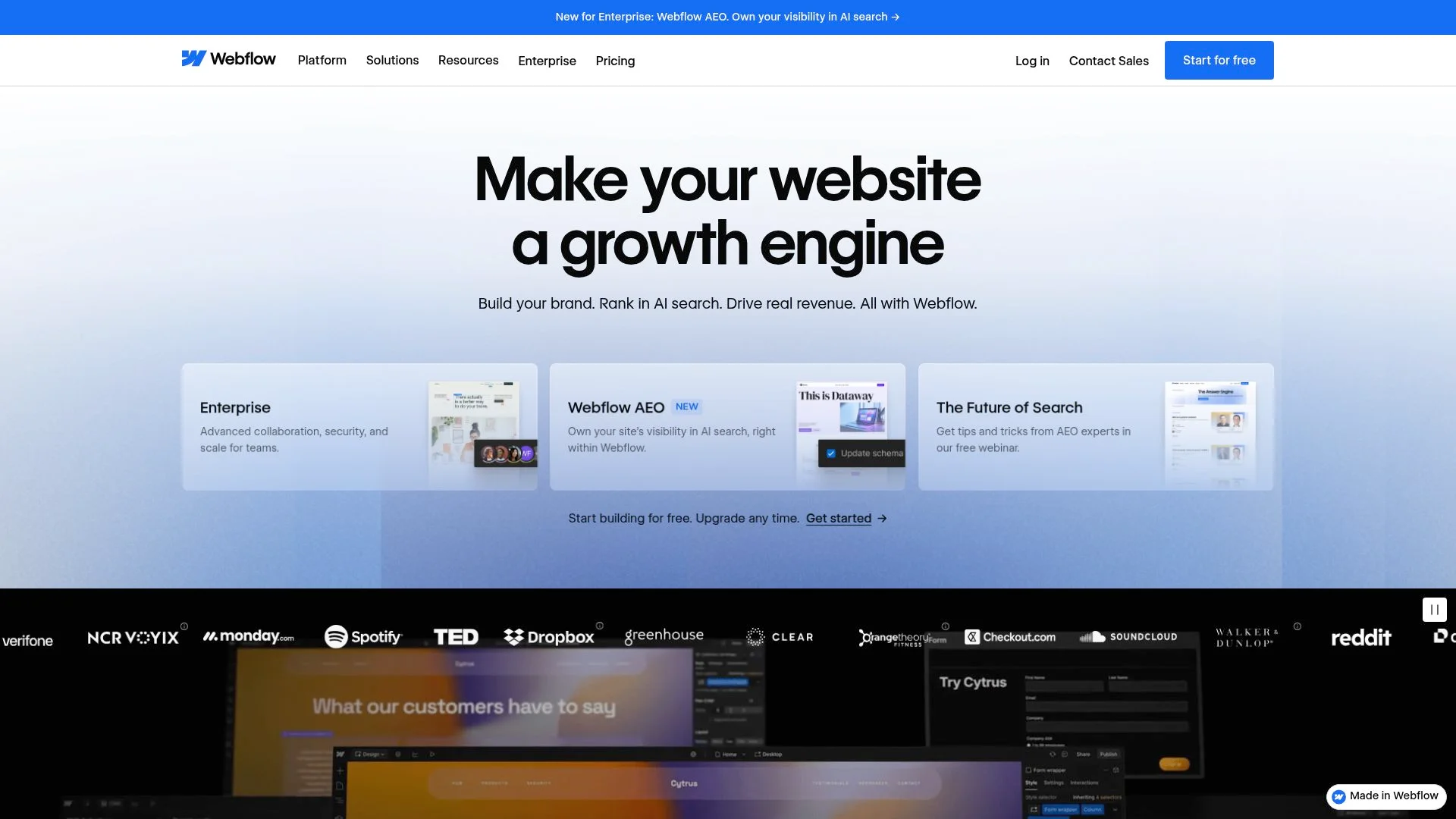Click Contact Sales in the header

tap(1109, 61)
